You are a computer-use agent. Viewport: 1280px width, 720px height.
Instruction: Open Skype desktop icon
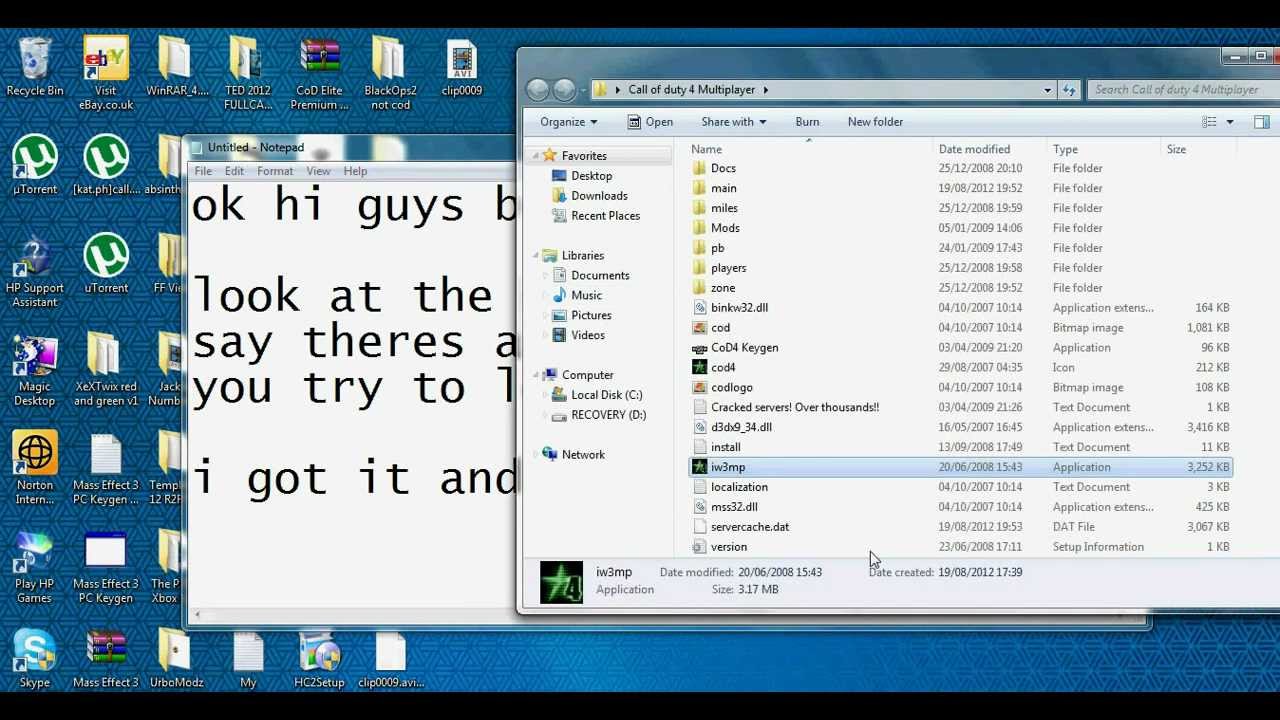tap(35, 659)
